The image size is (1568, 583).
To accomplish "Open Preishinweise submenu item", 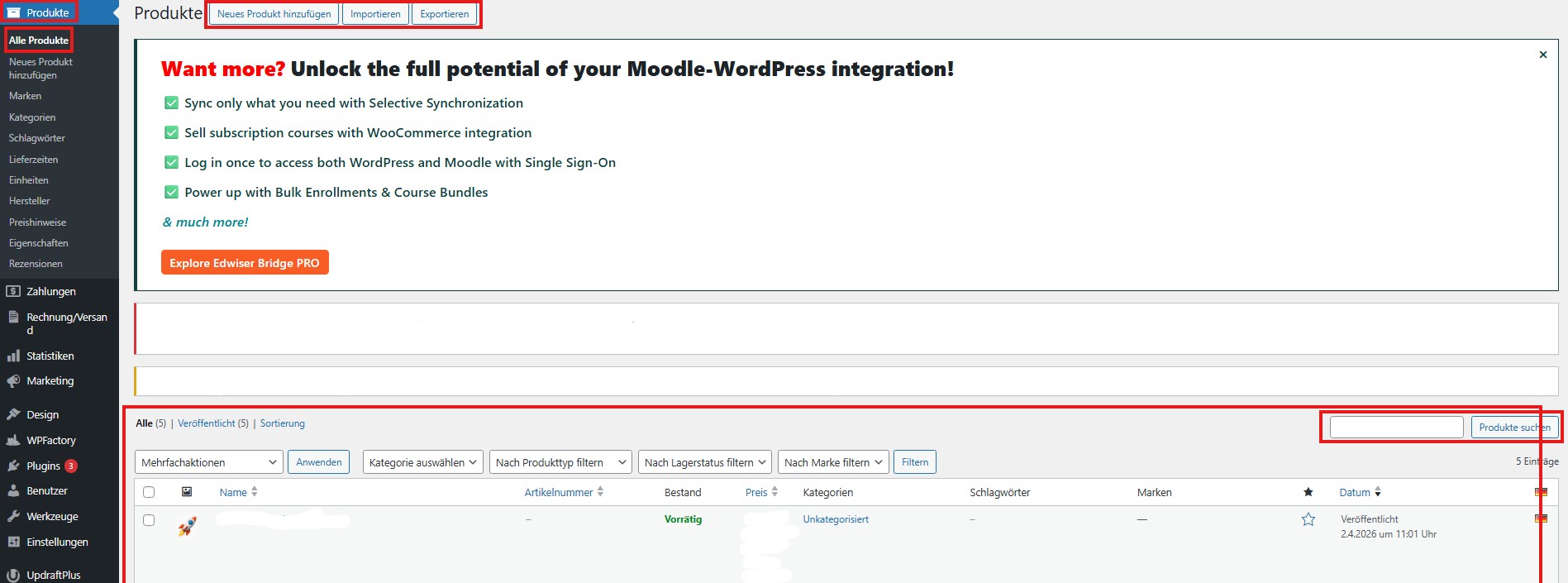I will [x=37, y=222].
